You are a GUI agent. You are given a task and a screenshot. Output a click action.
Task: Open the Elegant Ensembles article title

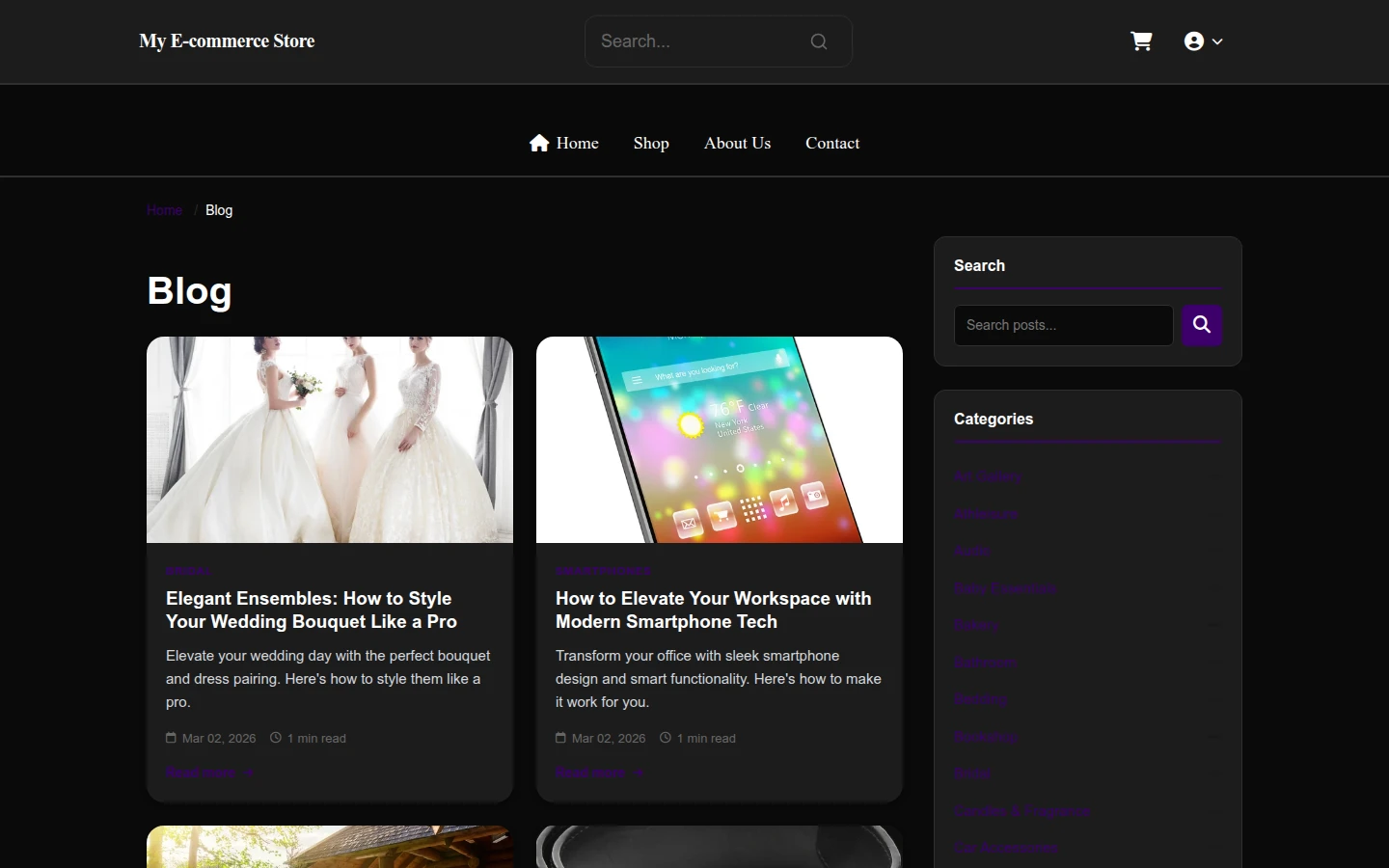click(x=312, y=610)
